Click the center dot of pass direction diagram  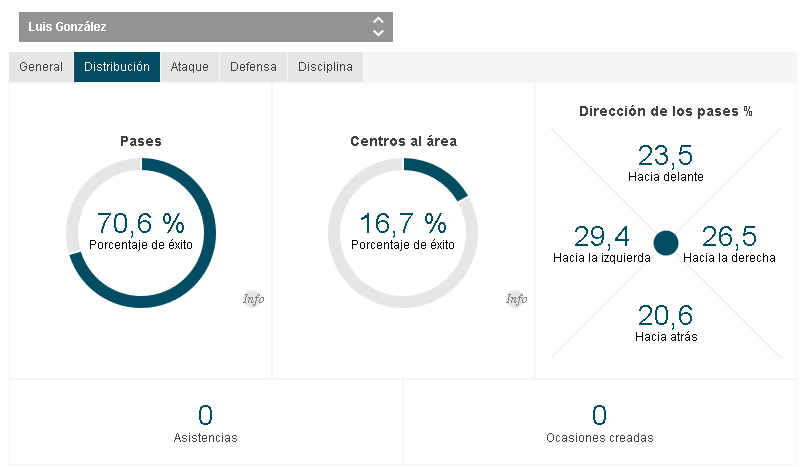(x=666, y=243)
